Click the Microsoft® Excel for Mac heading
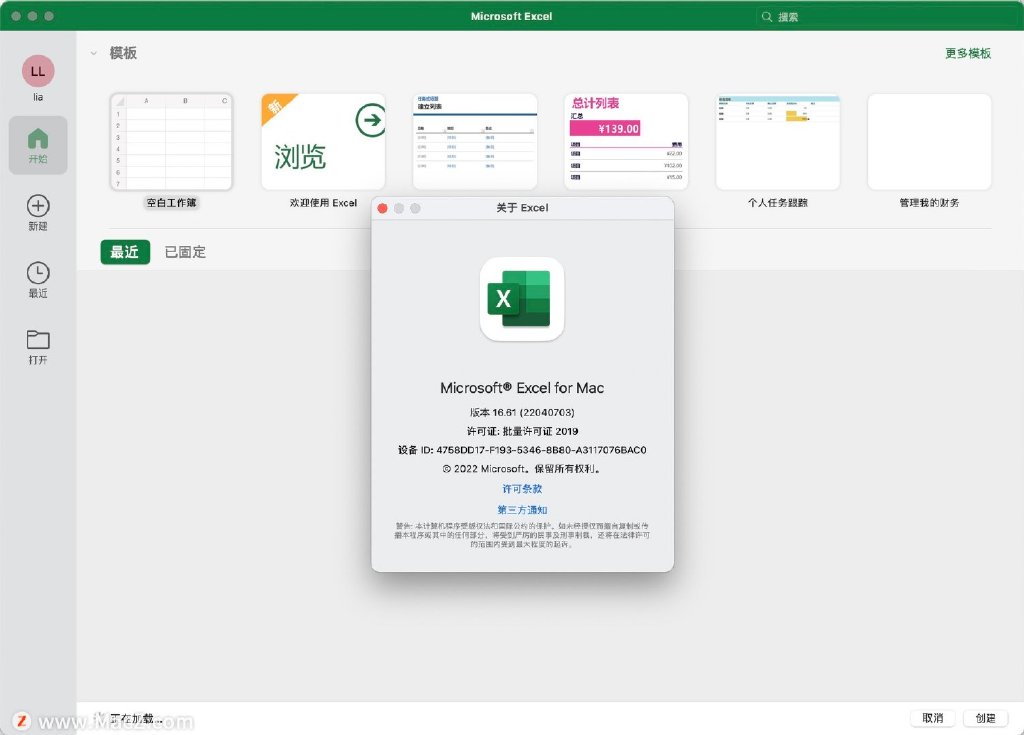 522,388
